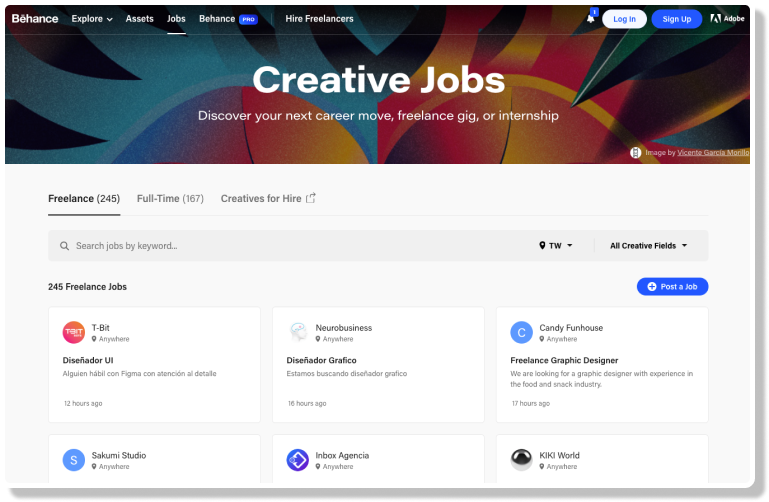Expand the All Creative Fields dropdown
Image resolution: width=769 pixels, height=502 pixels.
coord(648,246)
